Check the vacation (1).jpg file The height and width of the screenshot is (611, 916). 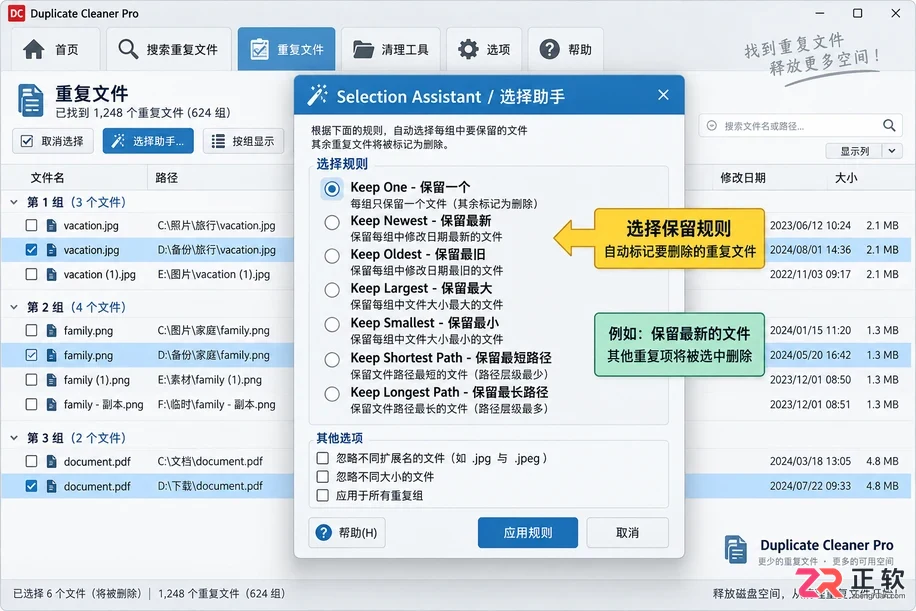(32, 275)
